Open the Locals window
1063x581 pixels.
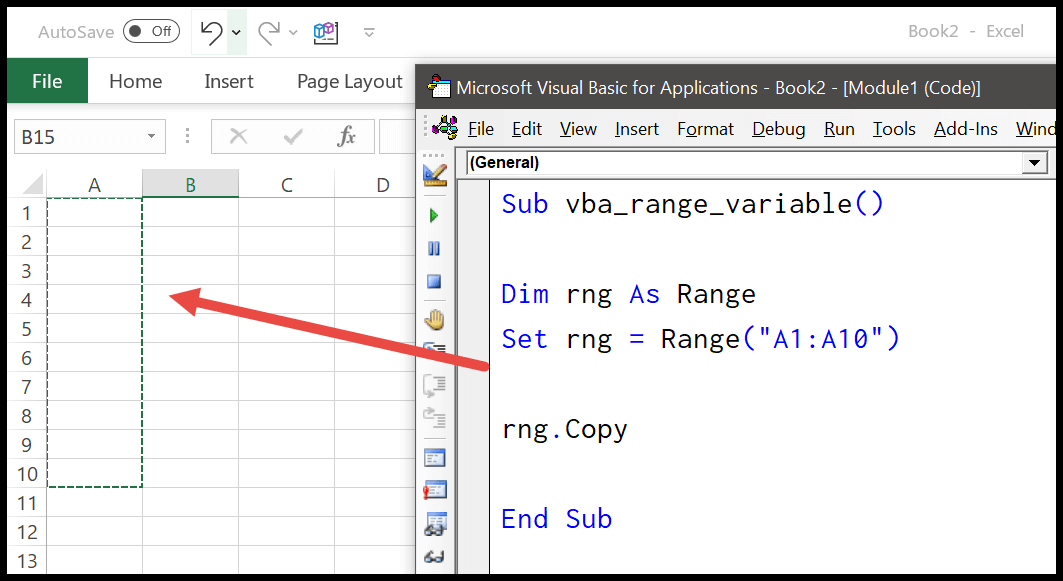pyautogui.click(x=434, y=457)
